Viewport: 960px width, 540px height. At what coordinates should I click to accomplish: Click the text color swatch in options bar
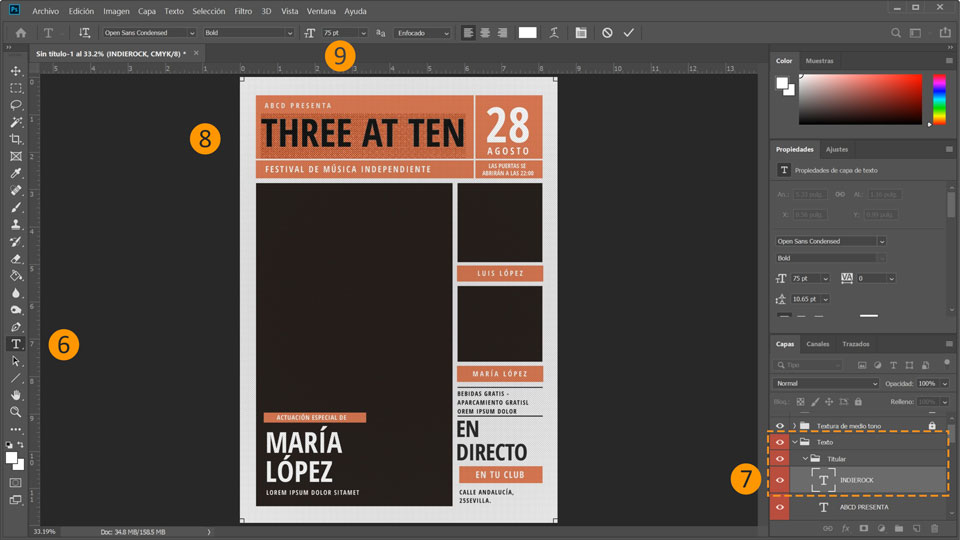[527, 33]
